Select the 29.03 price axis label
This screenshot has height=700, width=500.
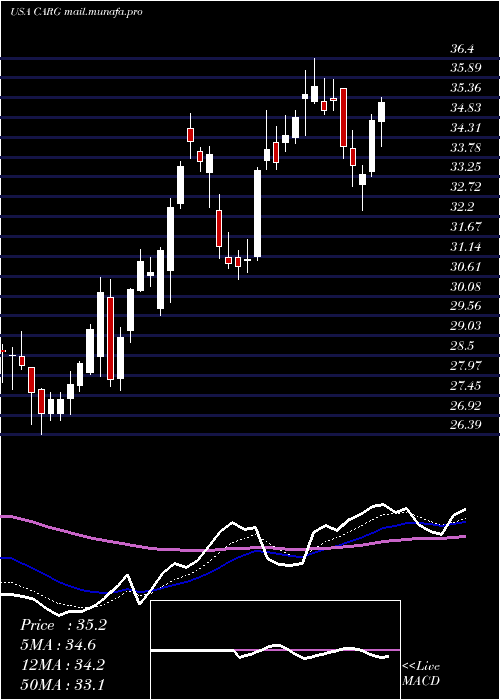click(465, 325)
